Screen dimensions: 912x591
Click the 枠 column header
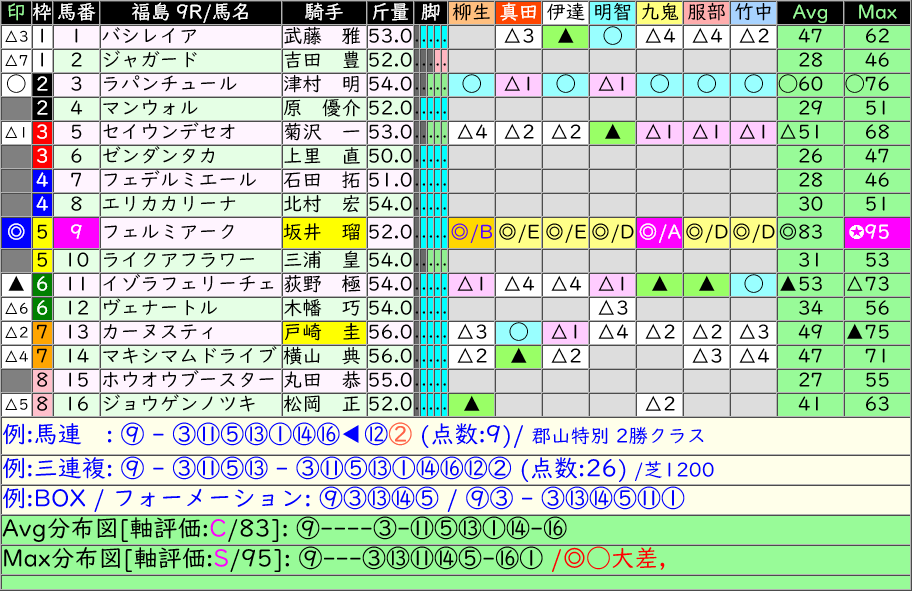pos(41,12)
